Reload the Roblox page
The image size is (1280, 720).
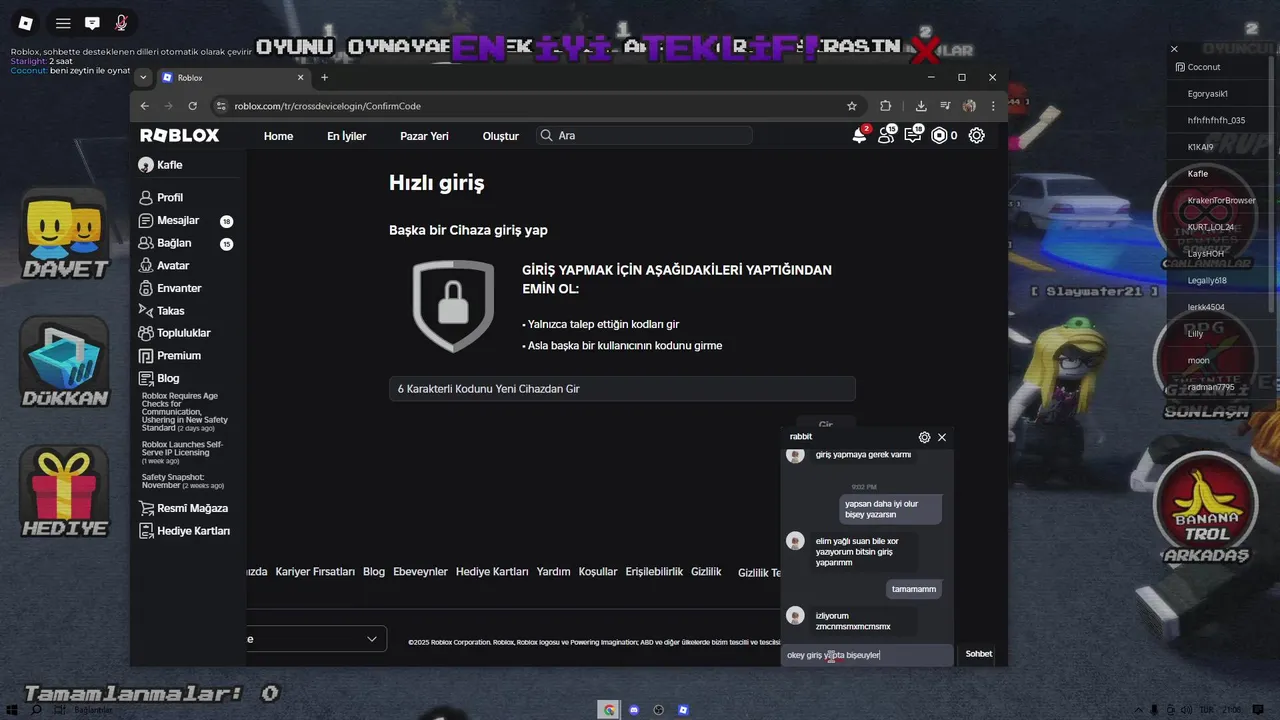(x=193, y=106)
